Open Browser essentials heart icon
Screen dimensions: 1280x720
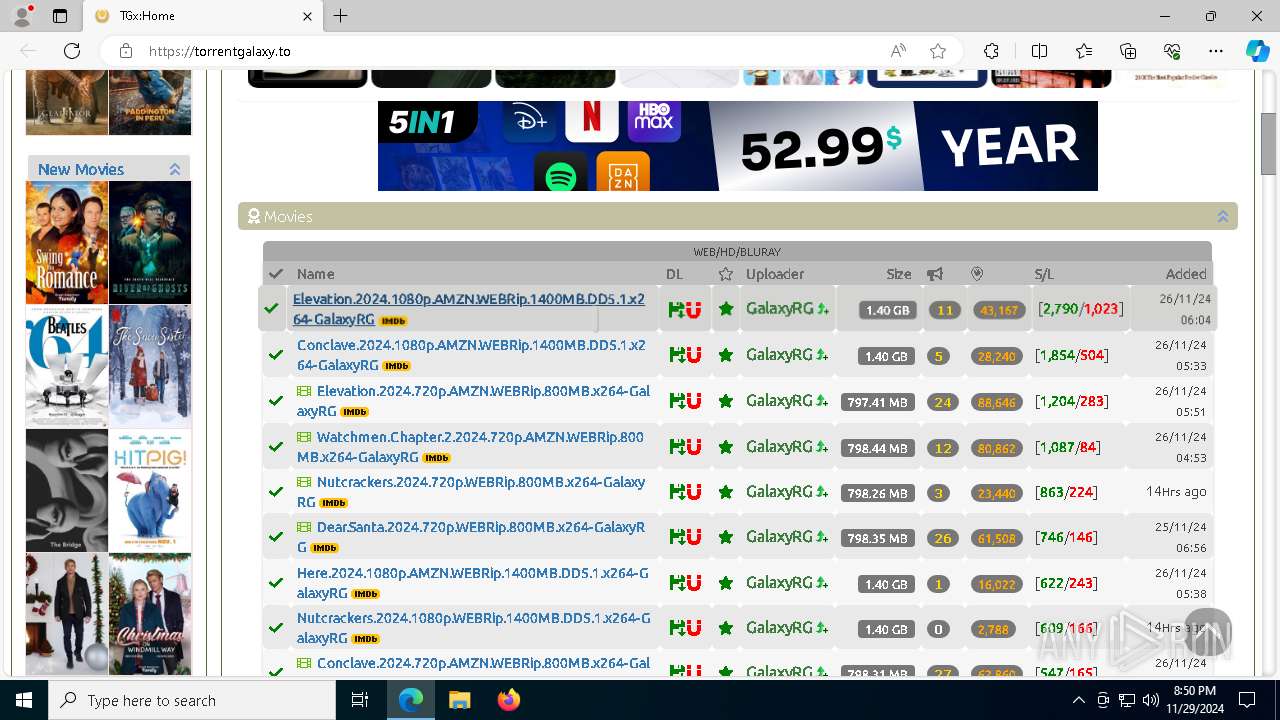point(1172,51)
